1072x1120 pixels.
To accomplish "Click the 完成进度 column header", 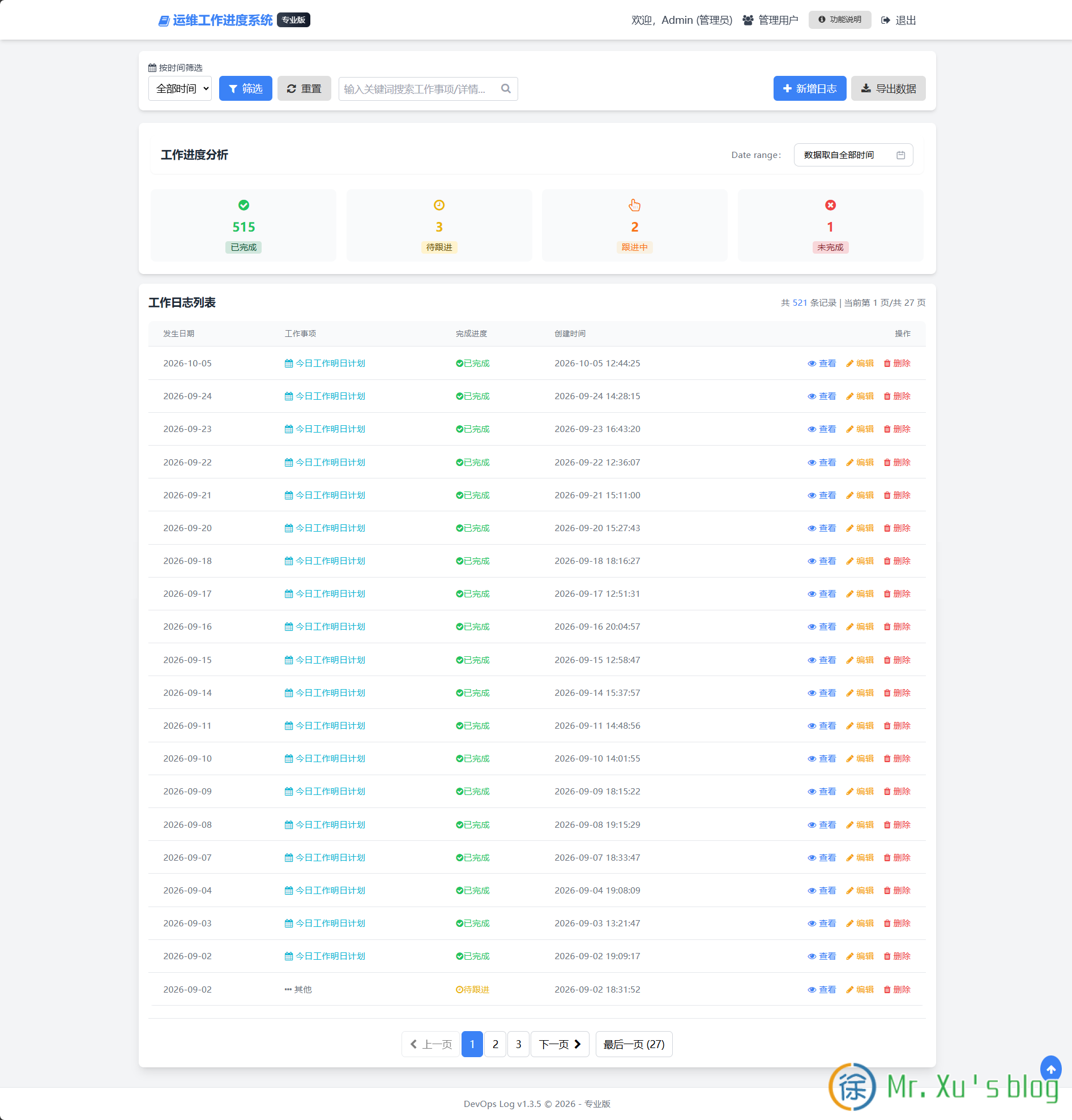I will pos(471,334).
